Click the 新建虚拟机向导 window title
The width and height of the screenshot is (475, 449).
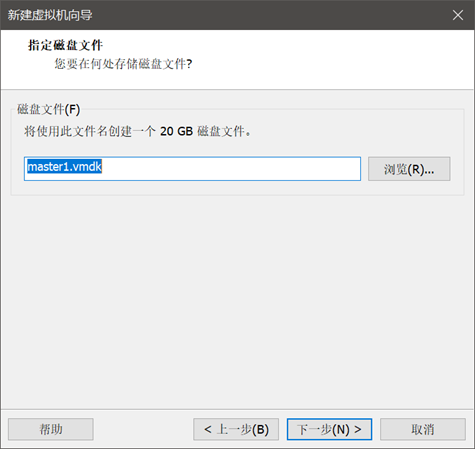point(50,15)
